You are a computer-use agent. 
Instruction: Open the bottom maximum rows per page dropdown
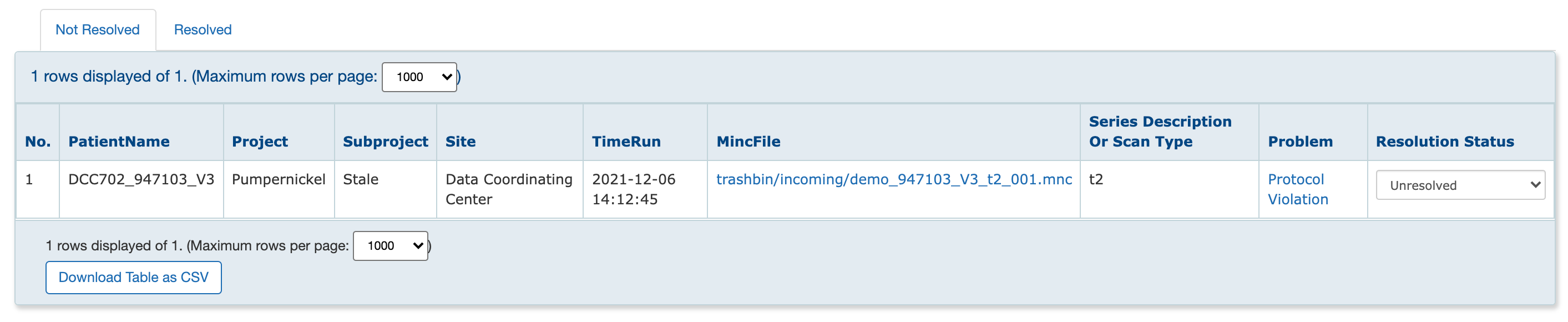(390, 246)
